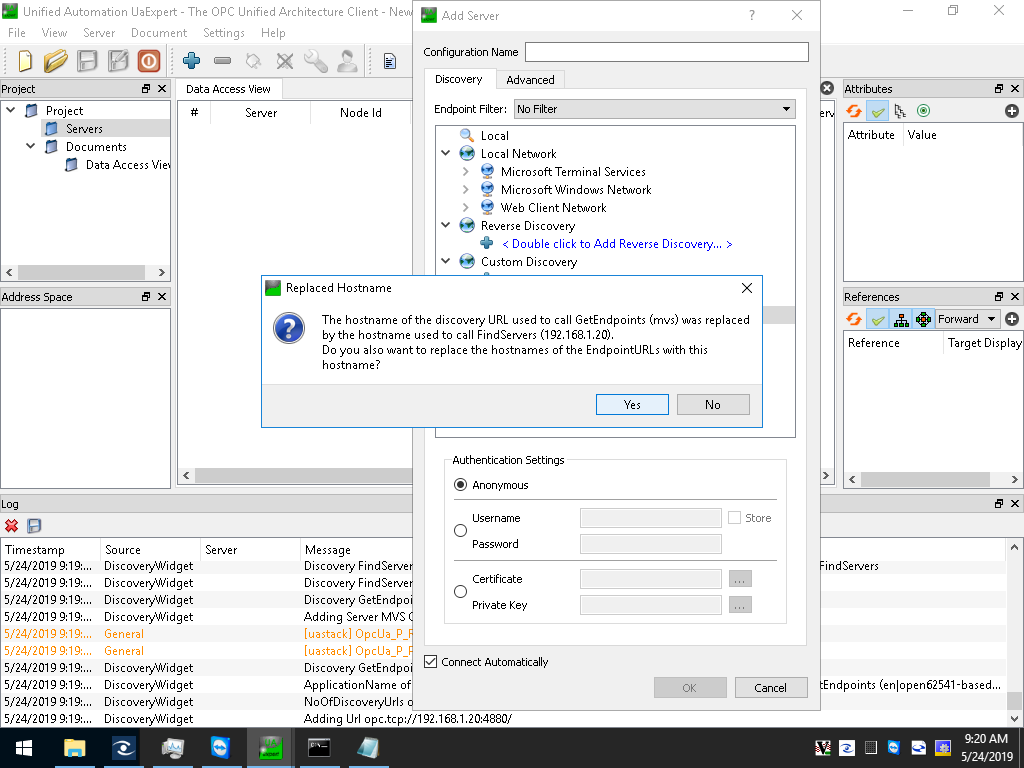
Task: Collapse the Reverse Discovery node
Action: (445, 225)
